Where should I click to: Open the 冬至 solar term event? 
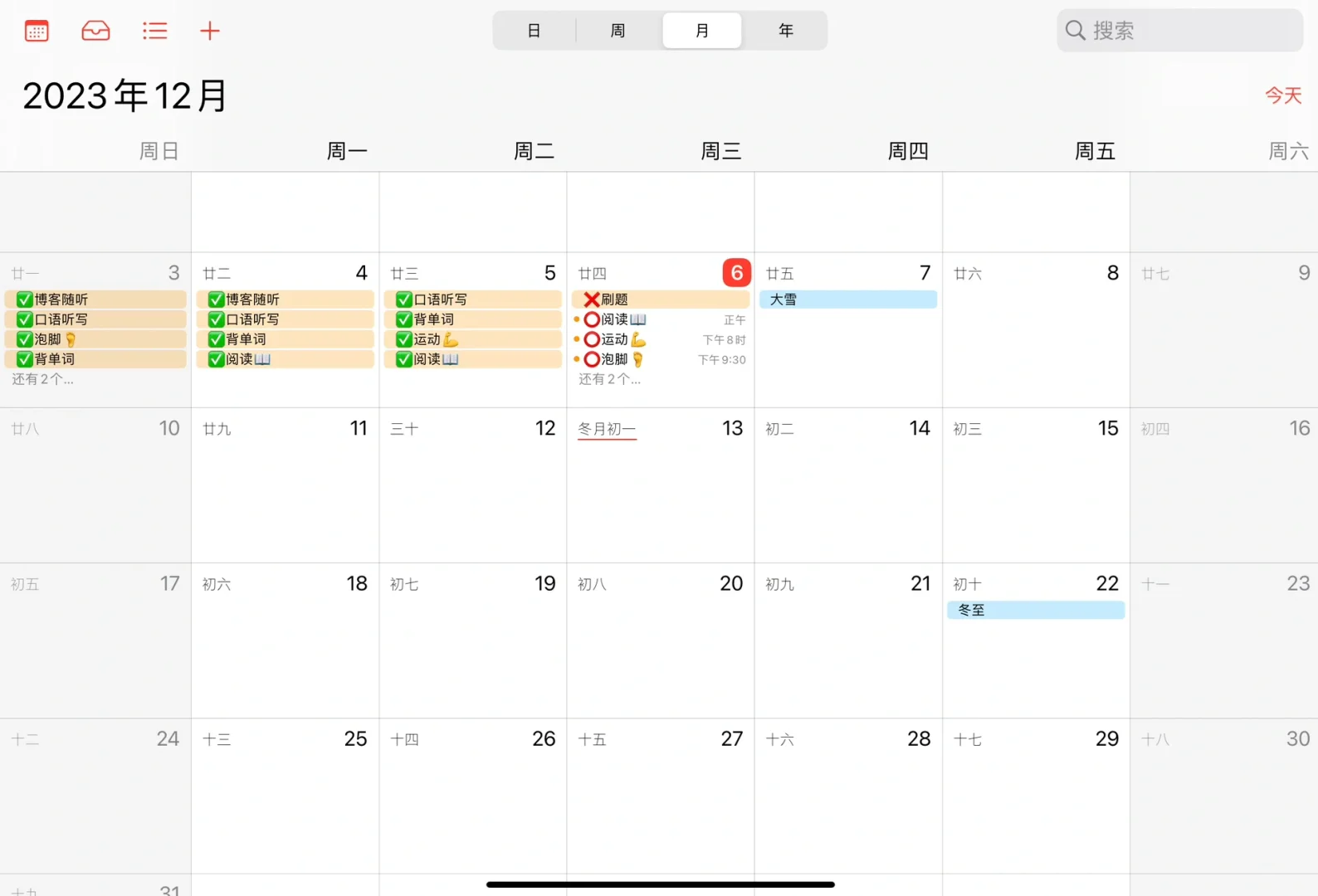click(x=1036, y=610)
